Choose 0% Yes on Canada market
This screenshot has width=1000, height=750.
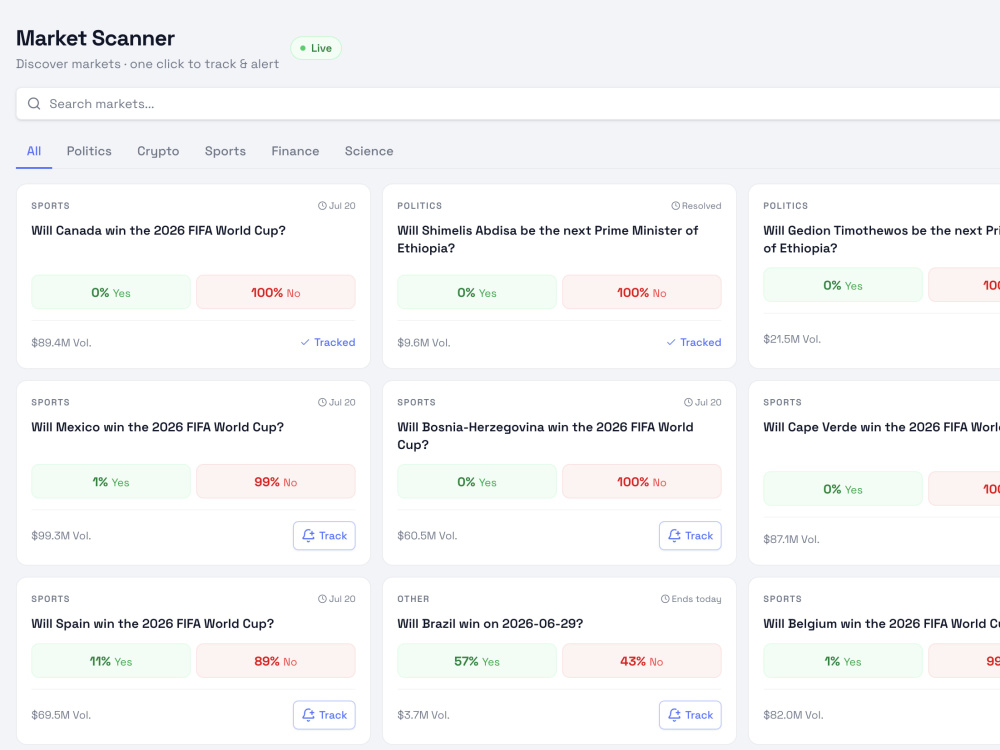(x=111, y=292)
